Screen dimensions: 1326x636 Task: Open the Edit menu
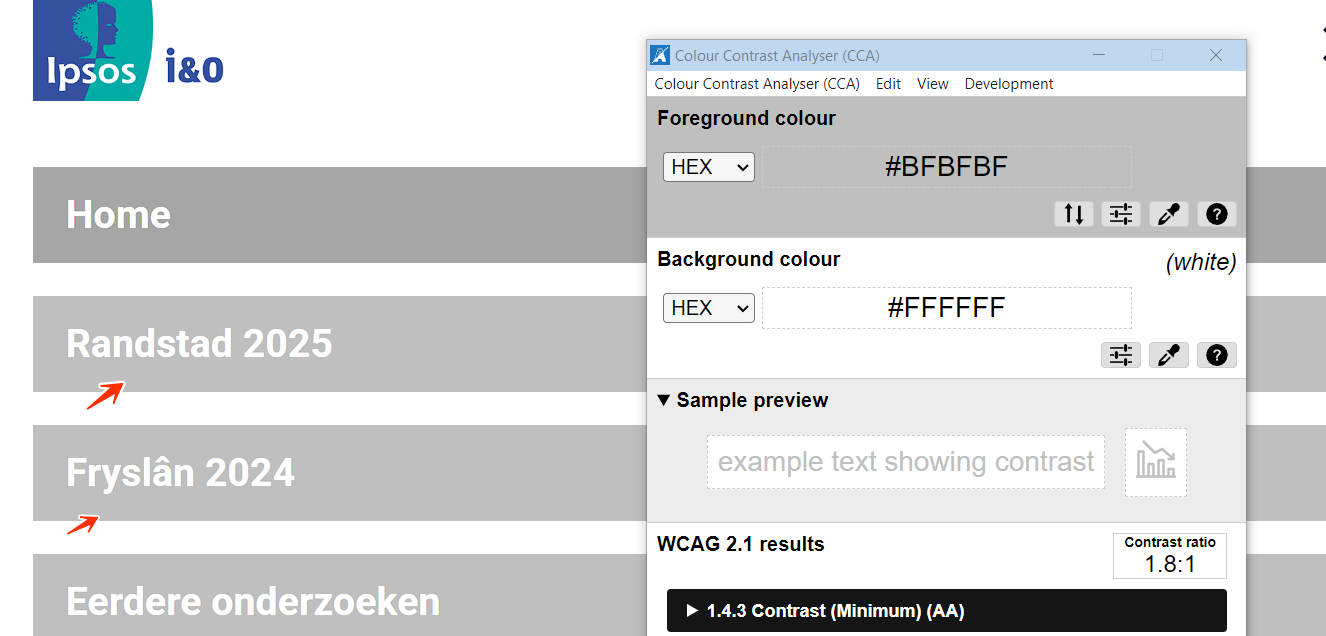coord(888,84)
